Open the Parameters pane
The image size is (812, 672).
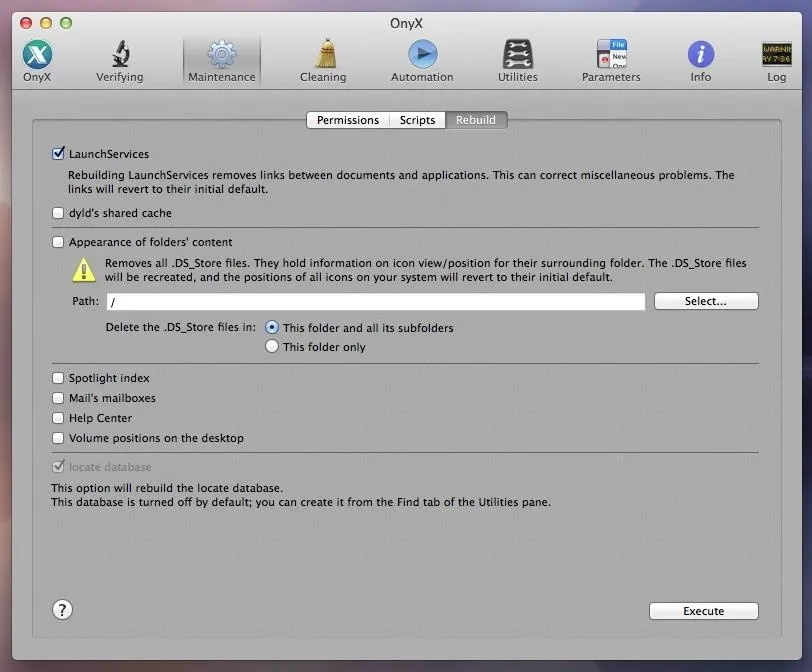click(x=611, y=61)
